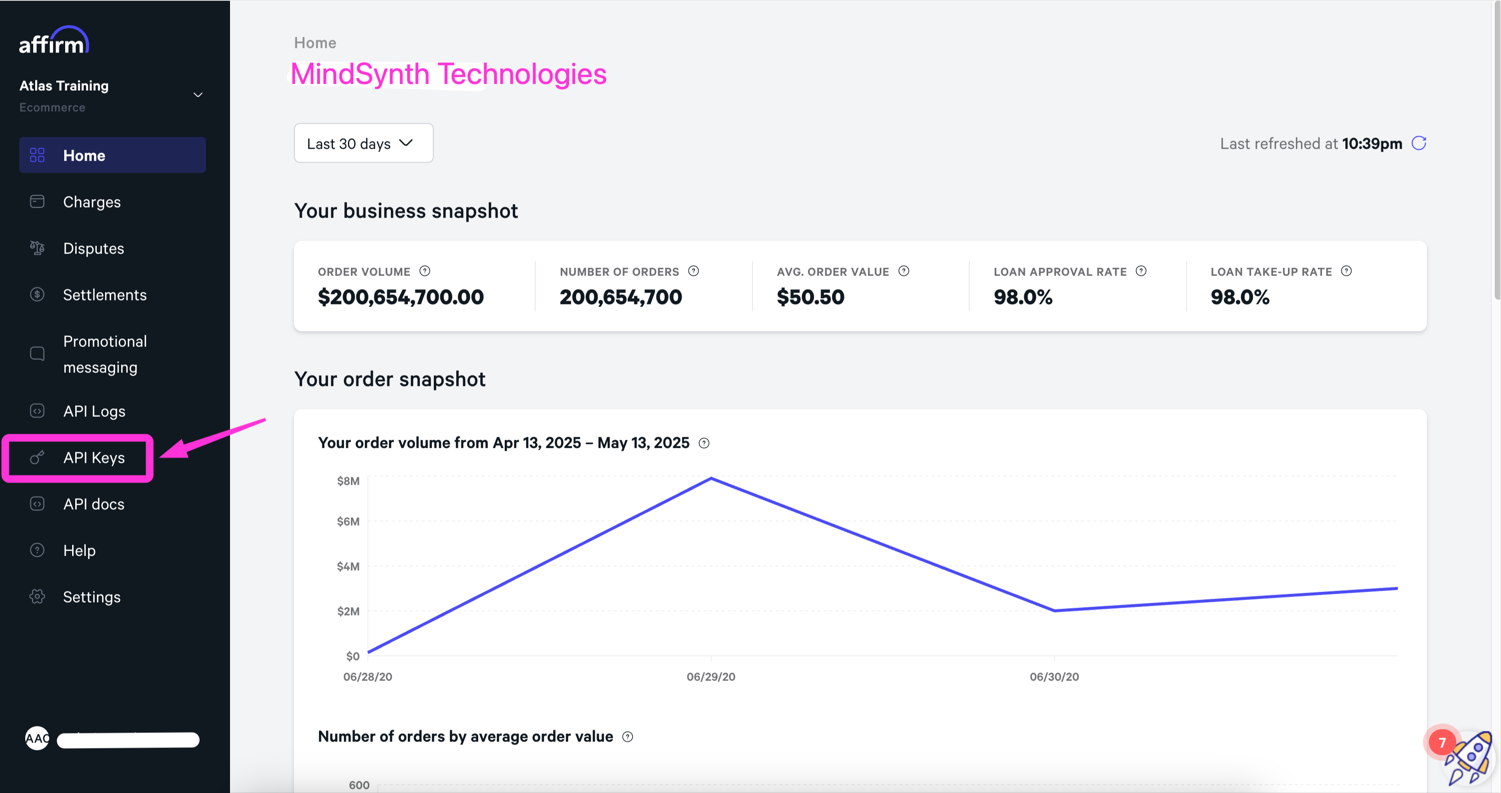Open the Home menu item

point(112,155)
